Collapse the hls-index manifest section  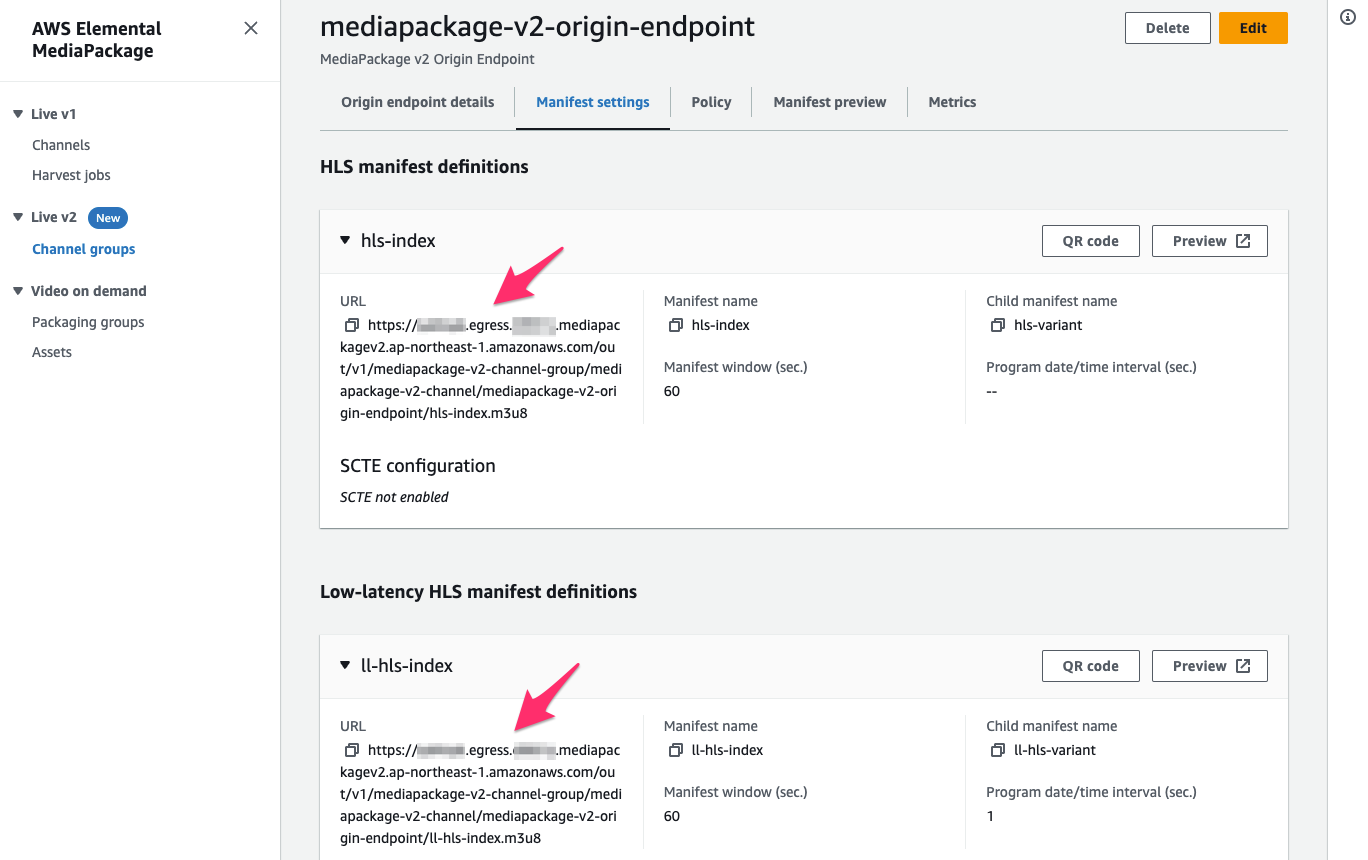(345, 240)
